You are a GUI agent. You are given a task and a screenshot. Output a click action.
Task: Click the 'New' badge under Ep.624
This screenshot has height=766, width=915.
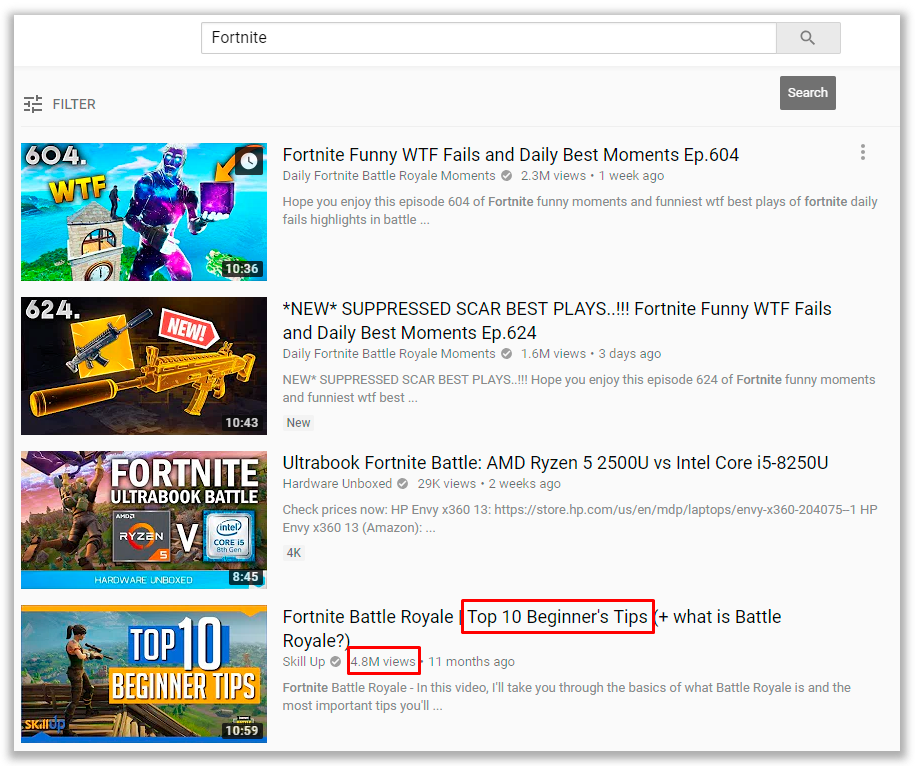point(298,423)
